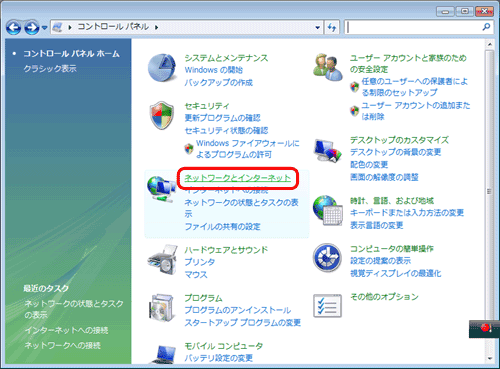Open モバイル コンピュータ category link
Screen dimensions: 500x369
[224, 346]
